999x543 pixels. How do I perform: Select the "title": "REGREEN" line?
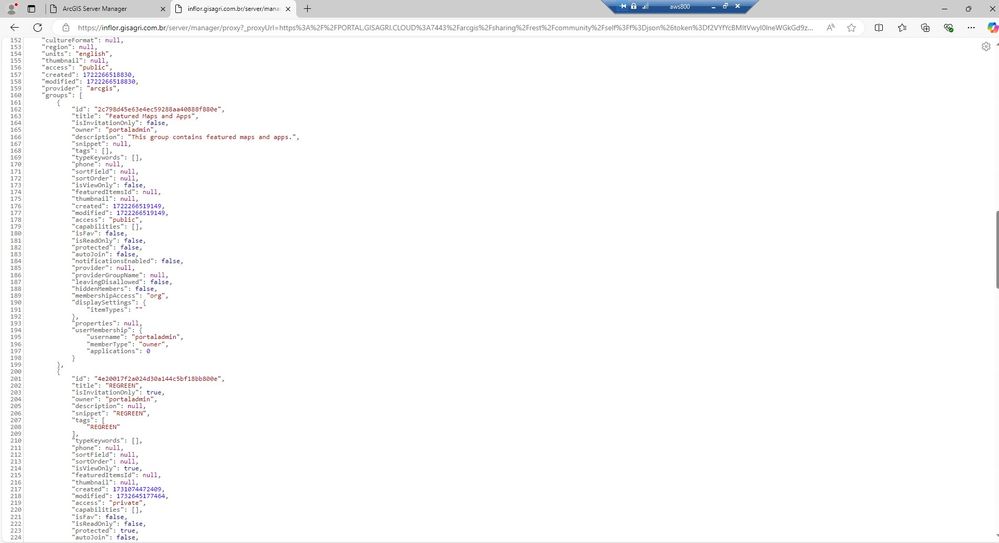coord(106,386)
